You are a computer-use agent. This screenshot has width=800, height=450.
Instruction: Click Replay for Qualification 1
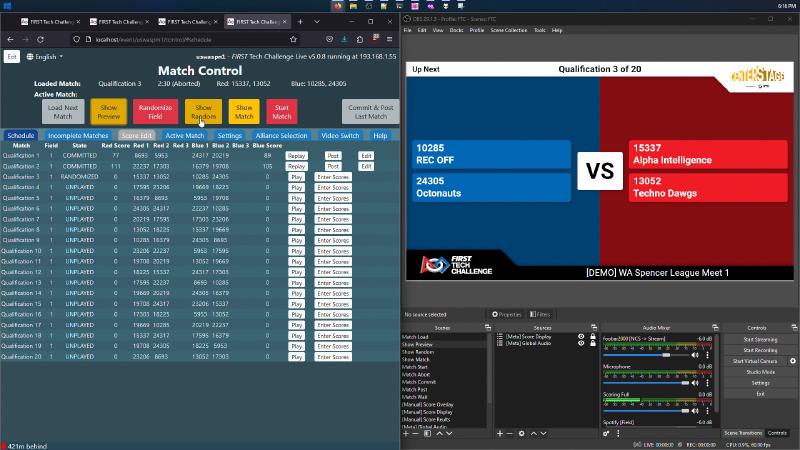tap(296, 156)
